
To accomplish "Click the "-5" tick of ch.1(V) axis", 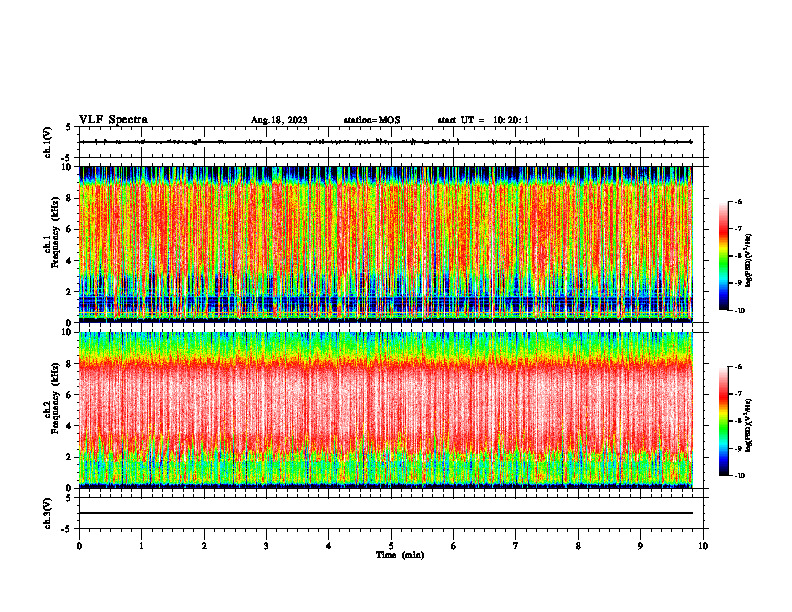I will [67, 158].
